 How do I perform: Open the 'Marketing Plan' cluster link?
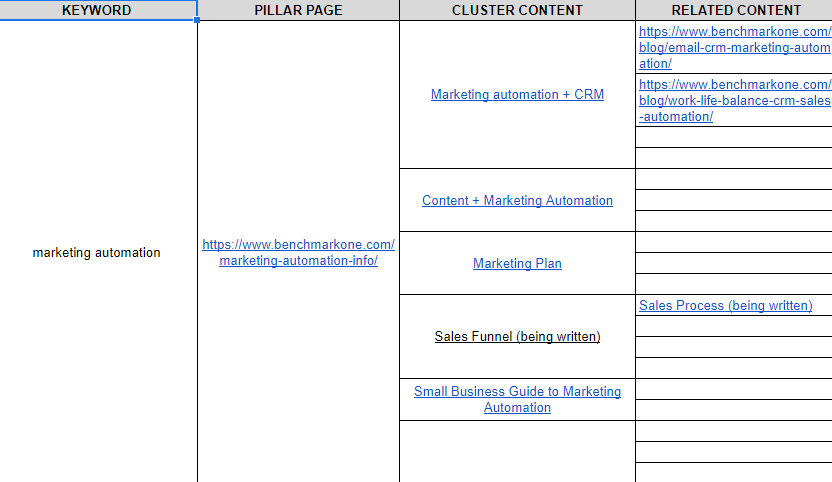(517, 264)
